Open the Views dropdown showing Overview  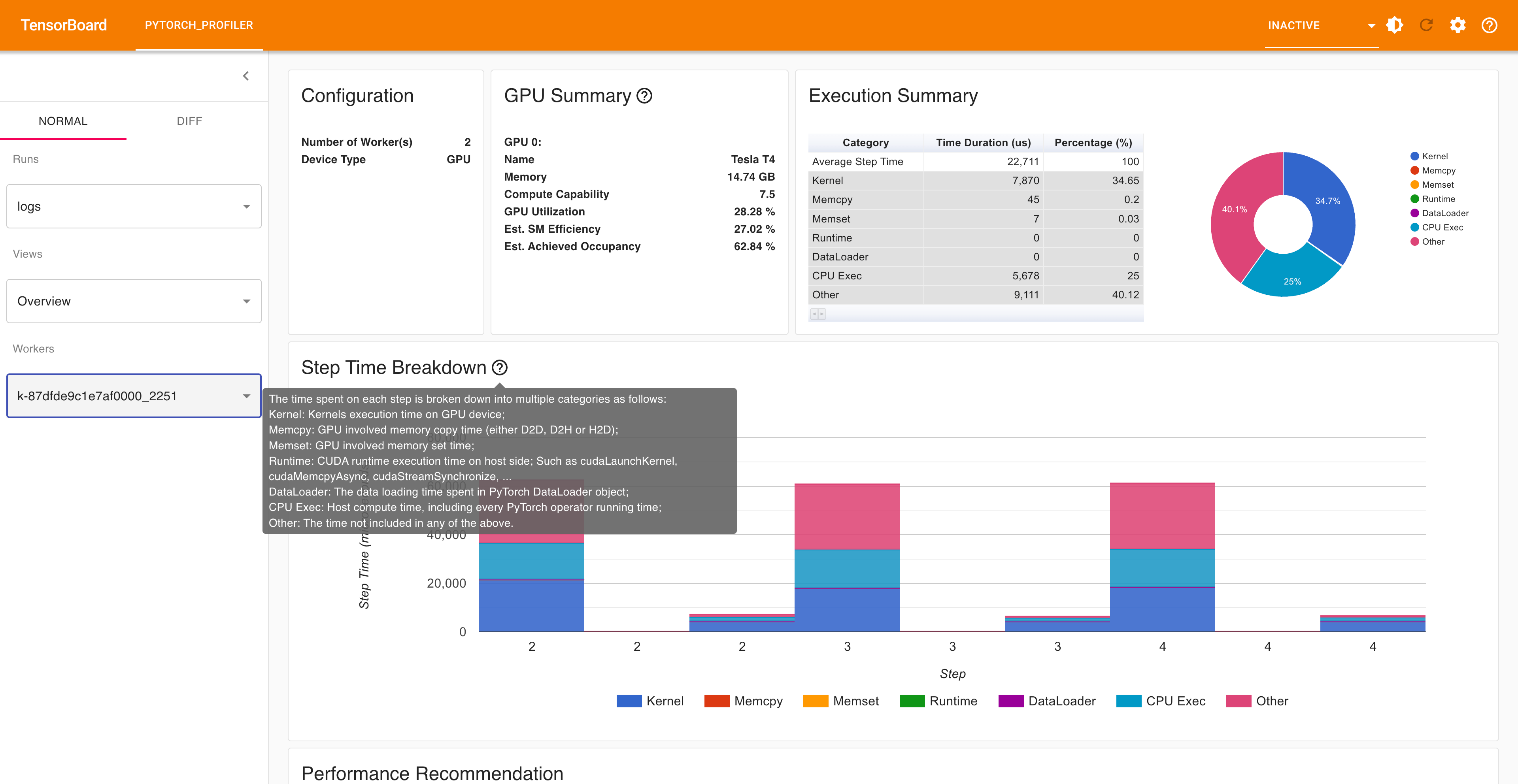click(134, 301)
